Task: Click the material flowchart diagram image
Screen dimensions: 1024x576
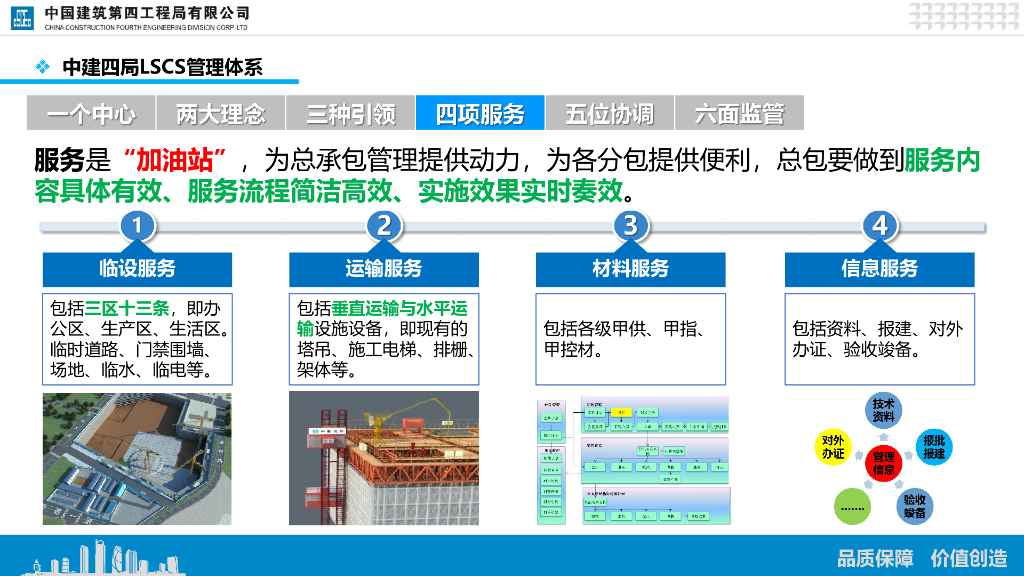Action: (x=633, y=460)
